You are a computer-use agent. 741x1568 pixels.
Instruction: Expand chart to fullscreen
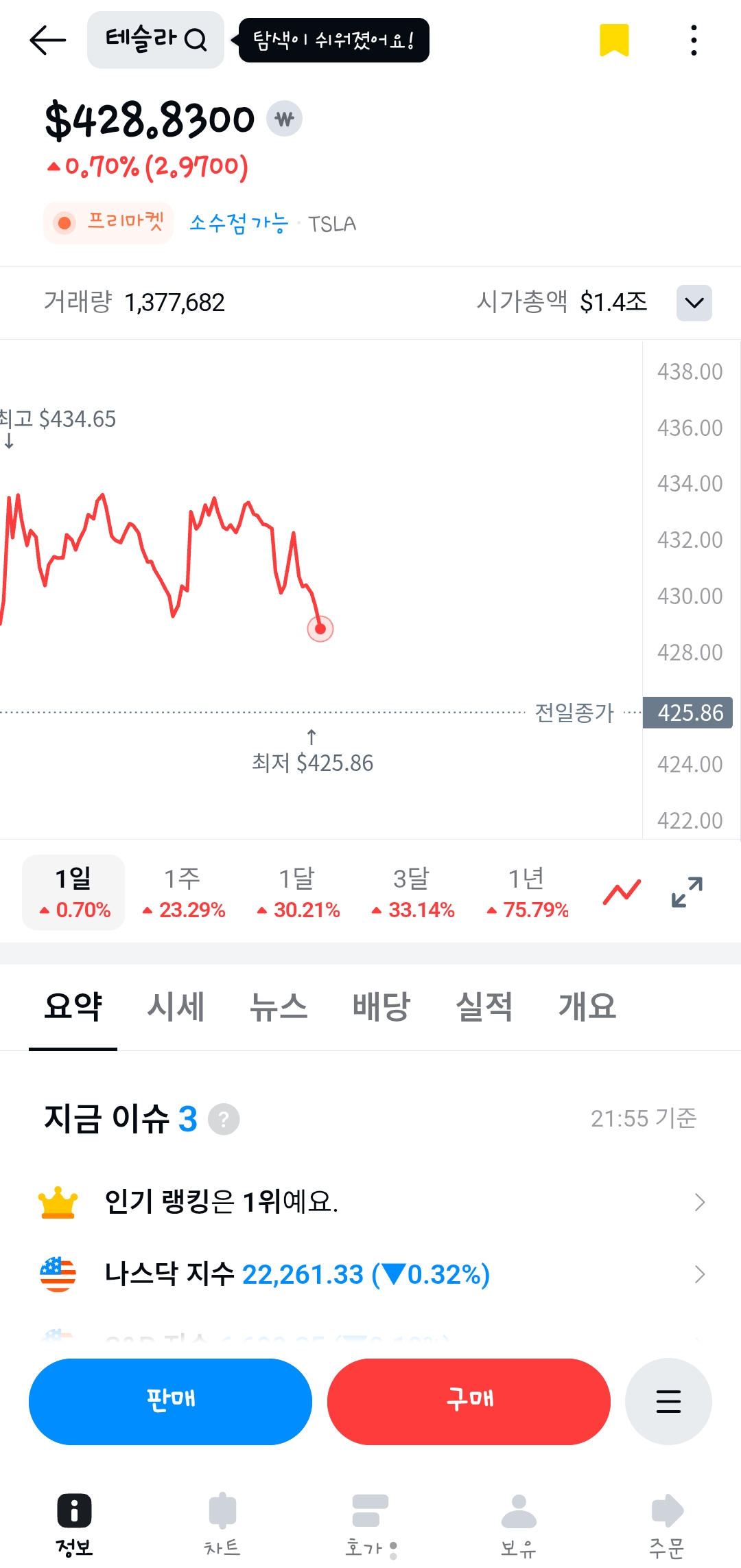click(687, 892)
